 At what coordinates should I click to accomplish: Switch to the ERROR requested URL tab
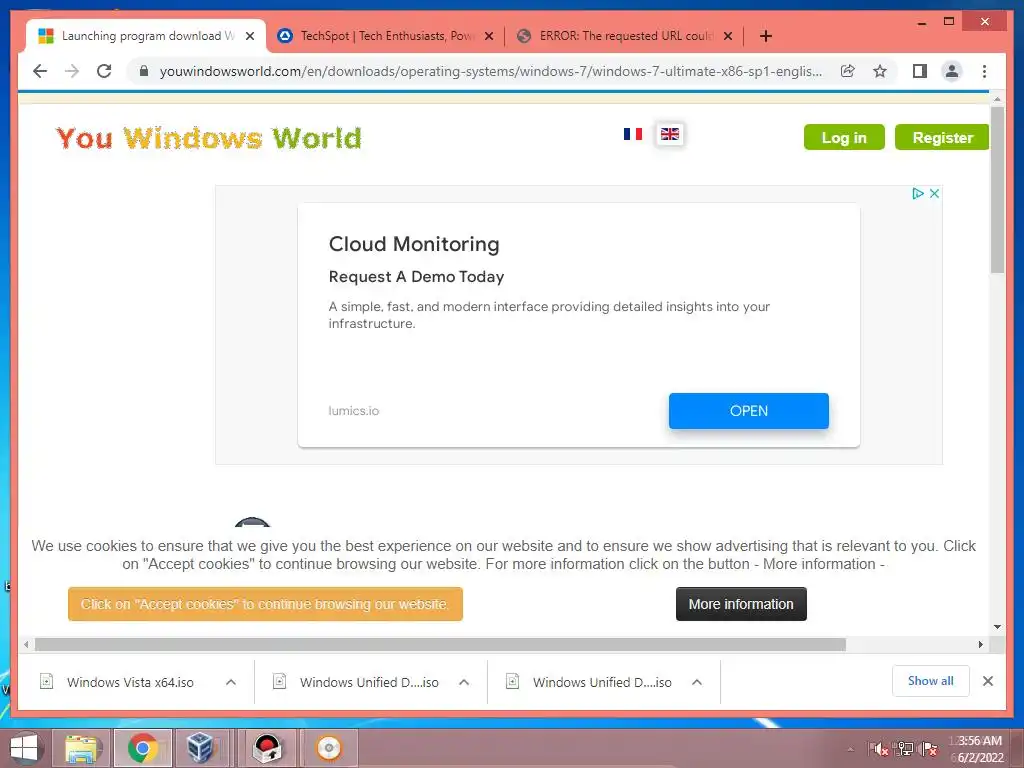coord(624,36)
